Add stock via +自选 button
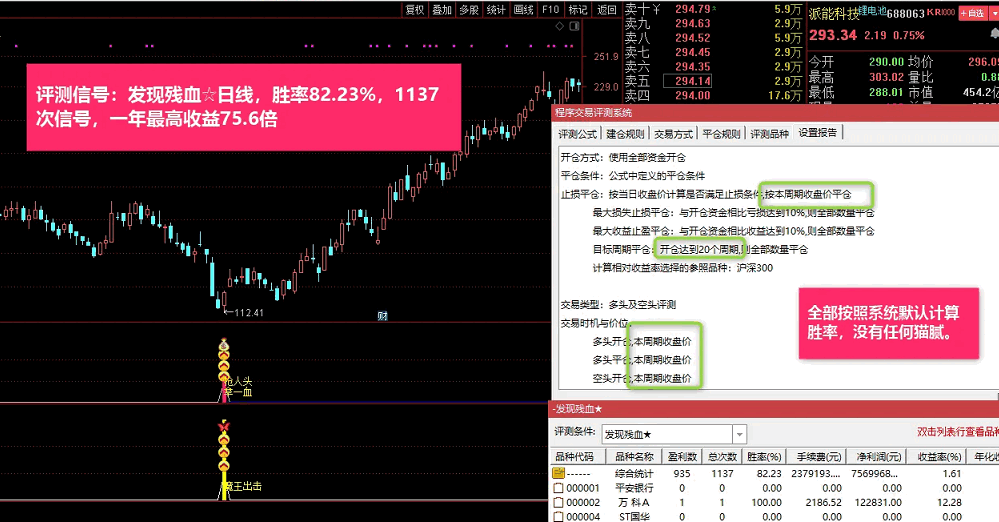This screenshot has height=522, width=999. [972, 13]
